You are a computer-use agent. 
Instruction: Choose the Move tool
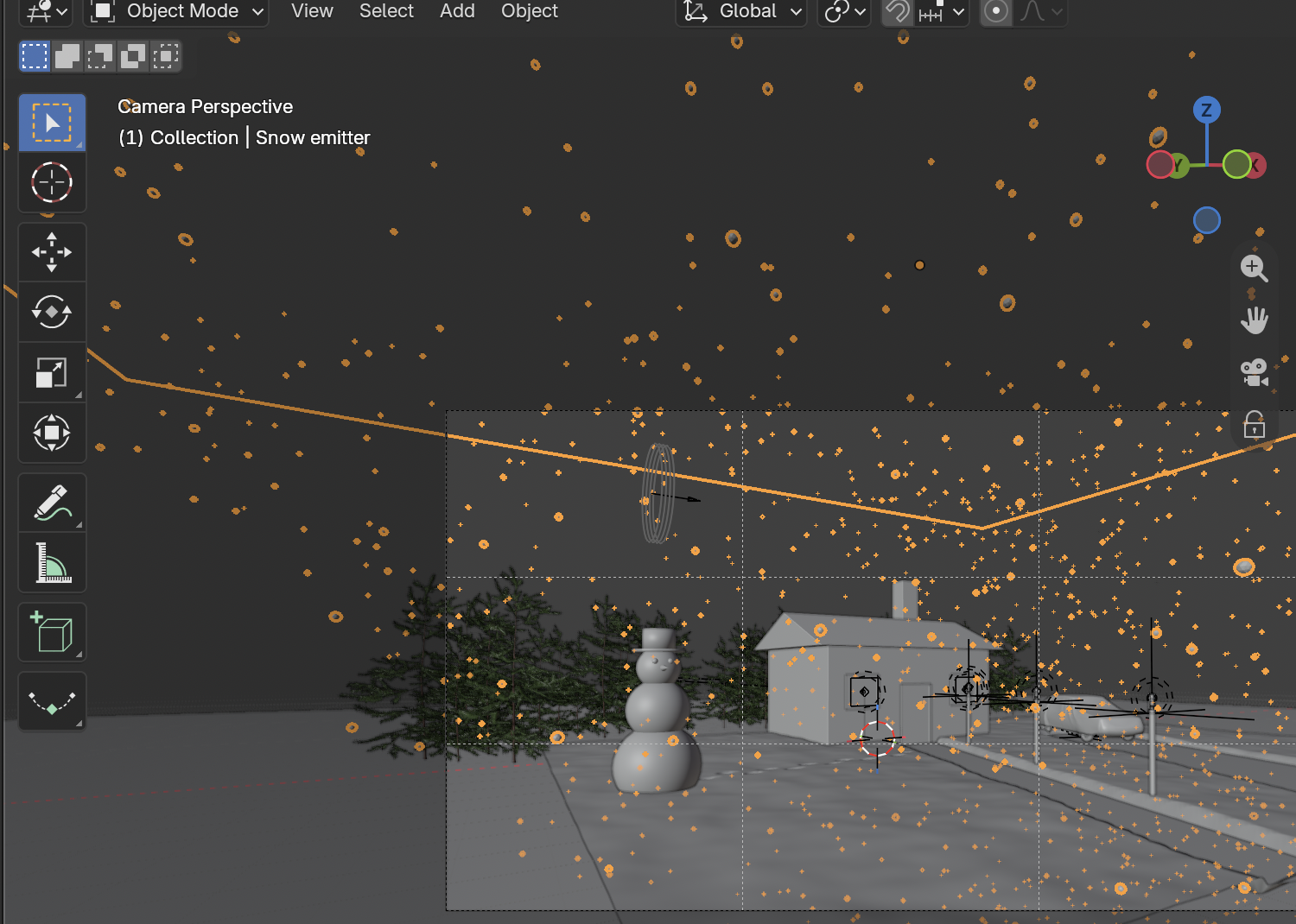pyautogui.click(x=52, y=252)
